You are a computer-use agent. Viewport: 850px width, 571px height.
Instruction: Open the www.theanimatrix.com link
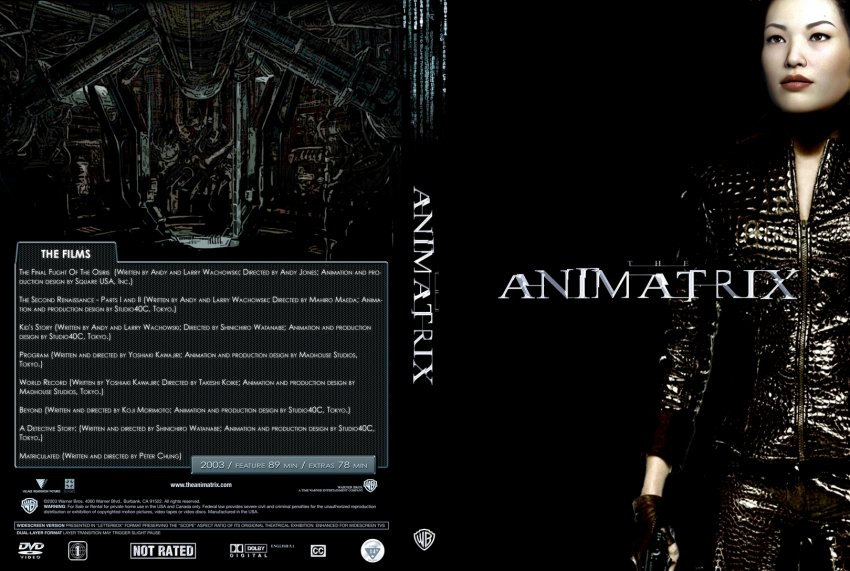tap(201, 485)
